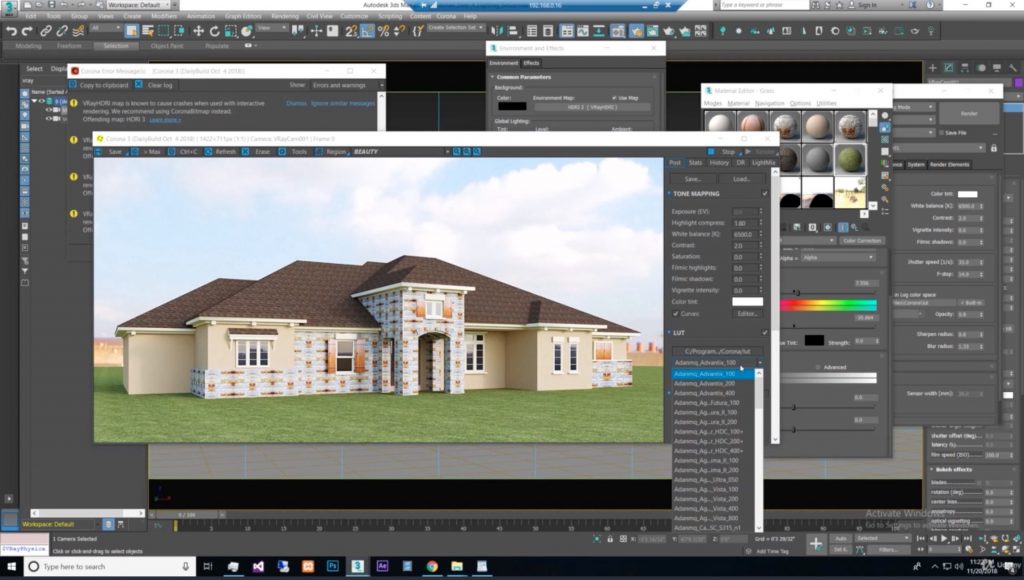Image resolution: width=1024 pixels, height=580 pixels.
Task: Toggle the Curves checkbox
Action: 676,314
